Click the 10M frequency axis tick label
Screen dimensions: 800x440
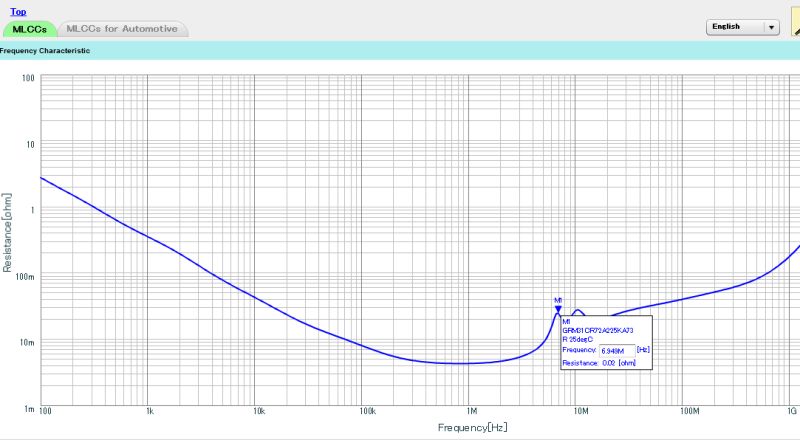click(581, 411)
